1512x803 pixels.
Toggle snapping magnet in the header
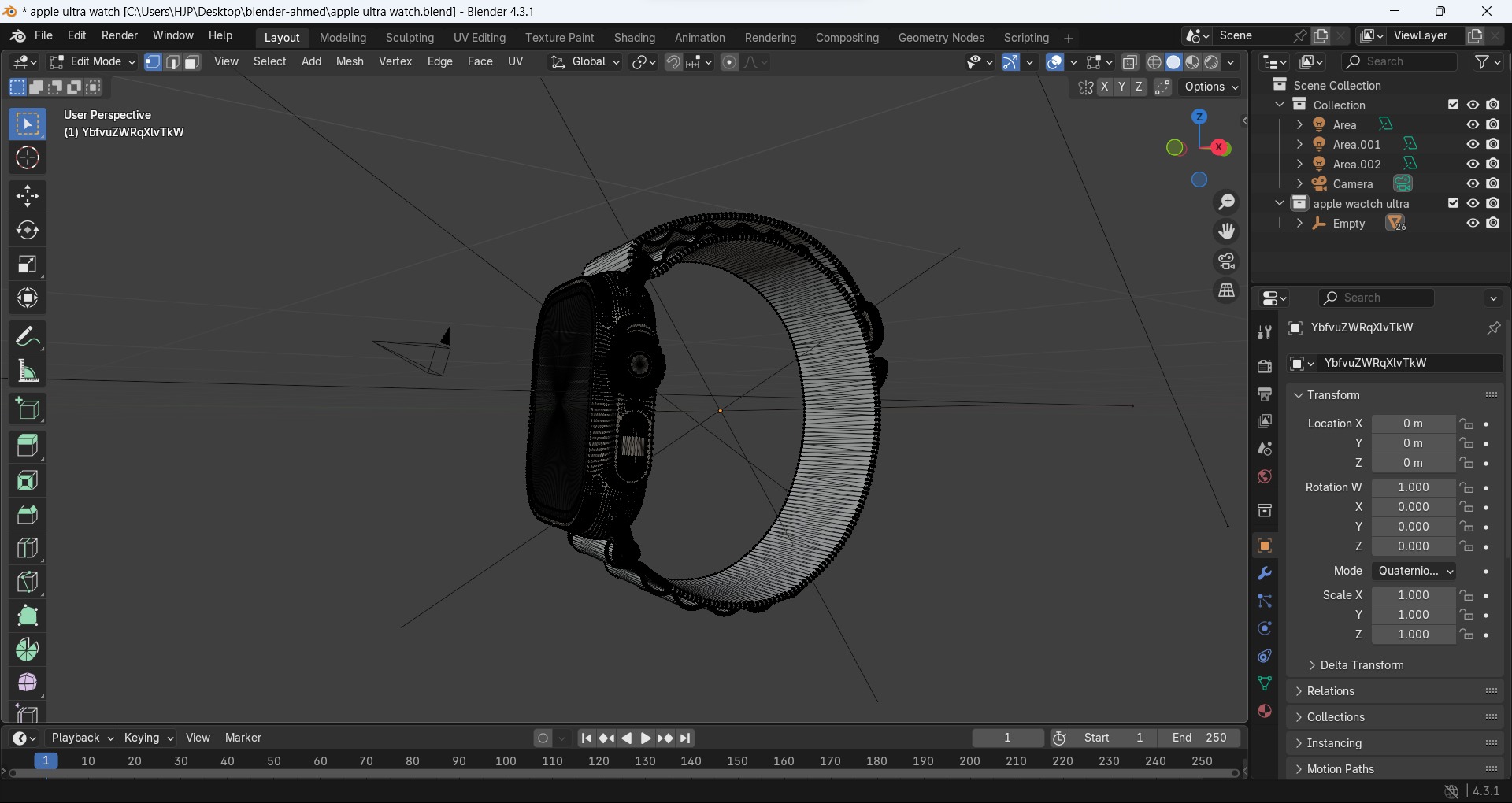click(x=673, y=62)
